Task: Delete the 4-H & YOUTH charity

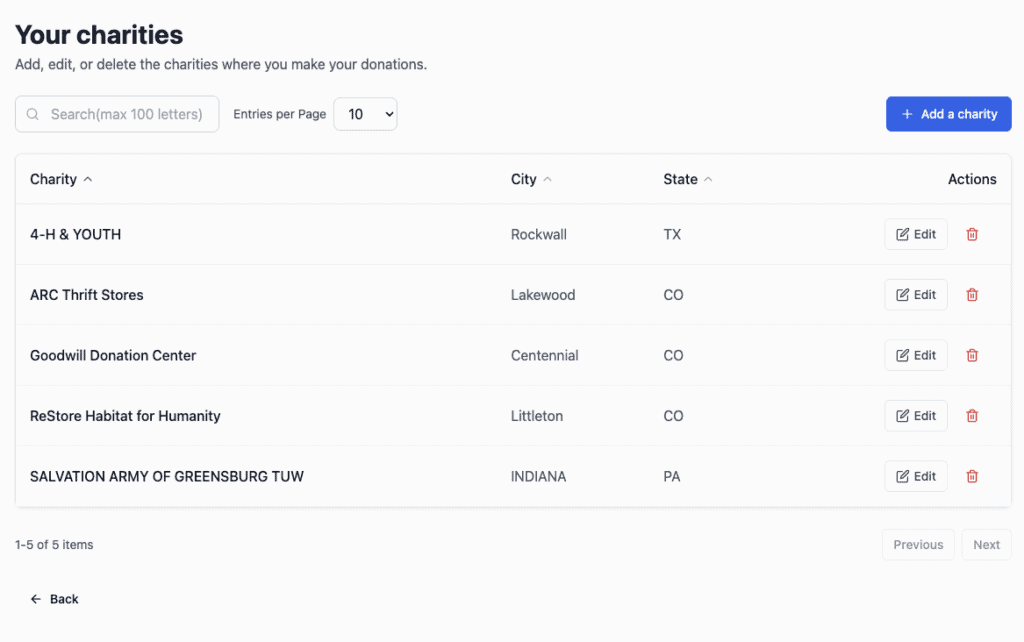Action: coord(971,234)
